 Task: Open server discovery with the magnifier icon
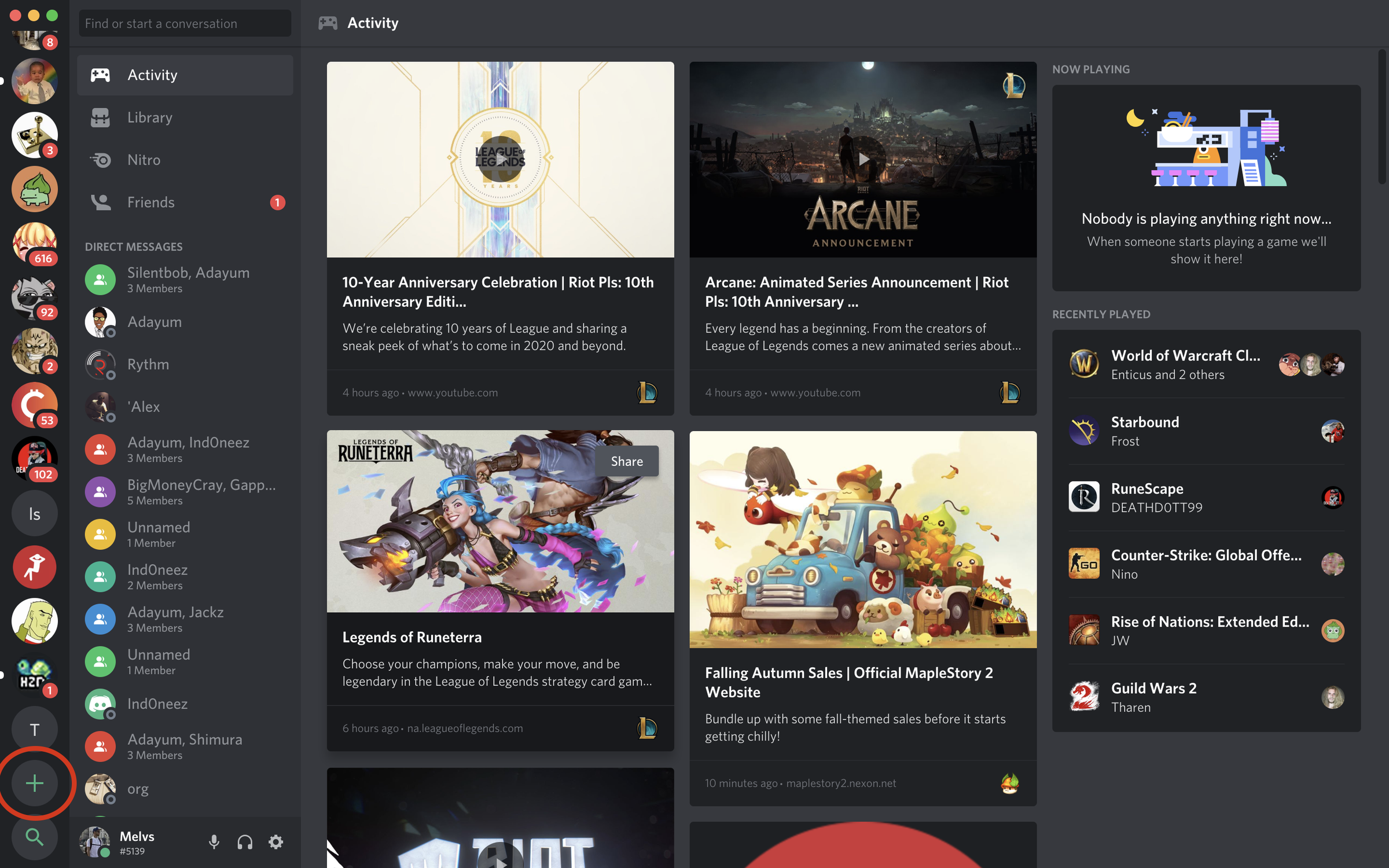[34, 838]
